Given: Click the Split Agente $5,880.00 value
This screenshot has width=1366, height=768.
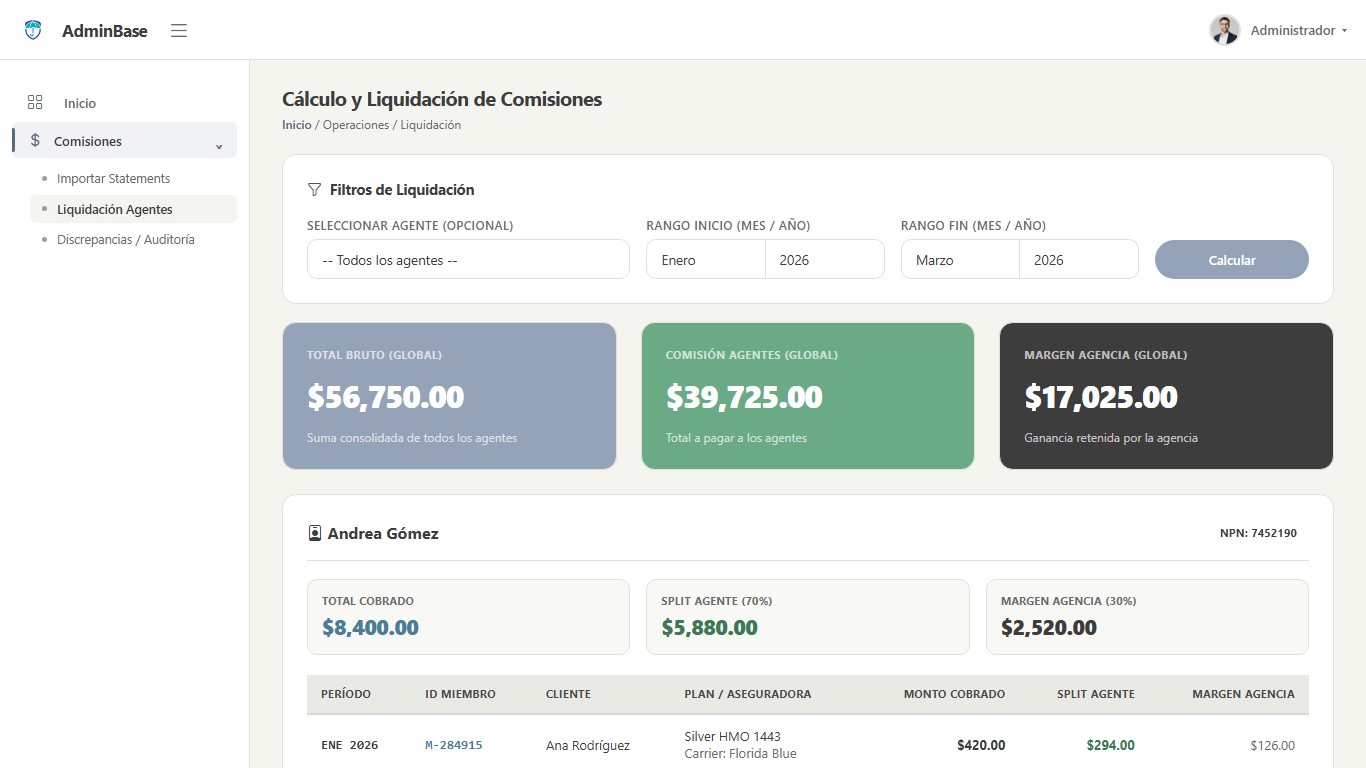Looking at the screenshot, I should [x=709, y=628].
